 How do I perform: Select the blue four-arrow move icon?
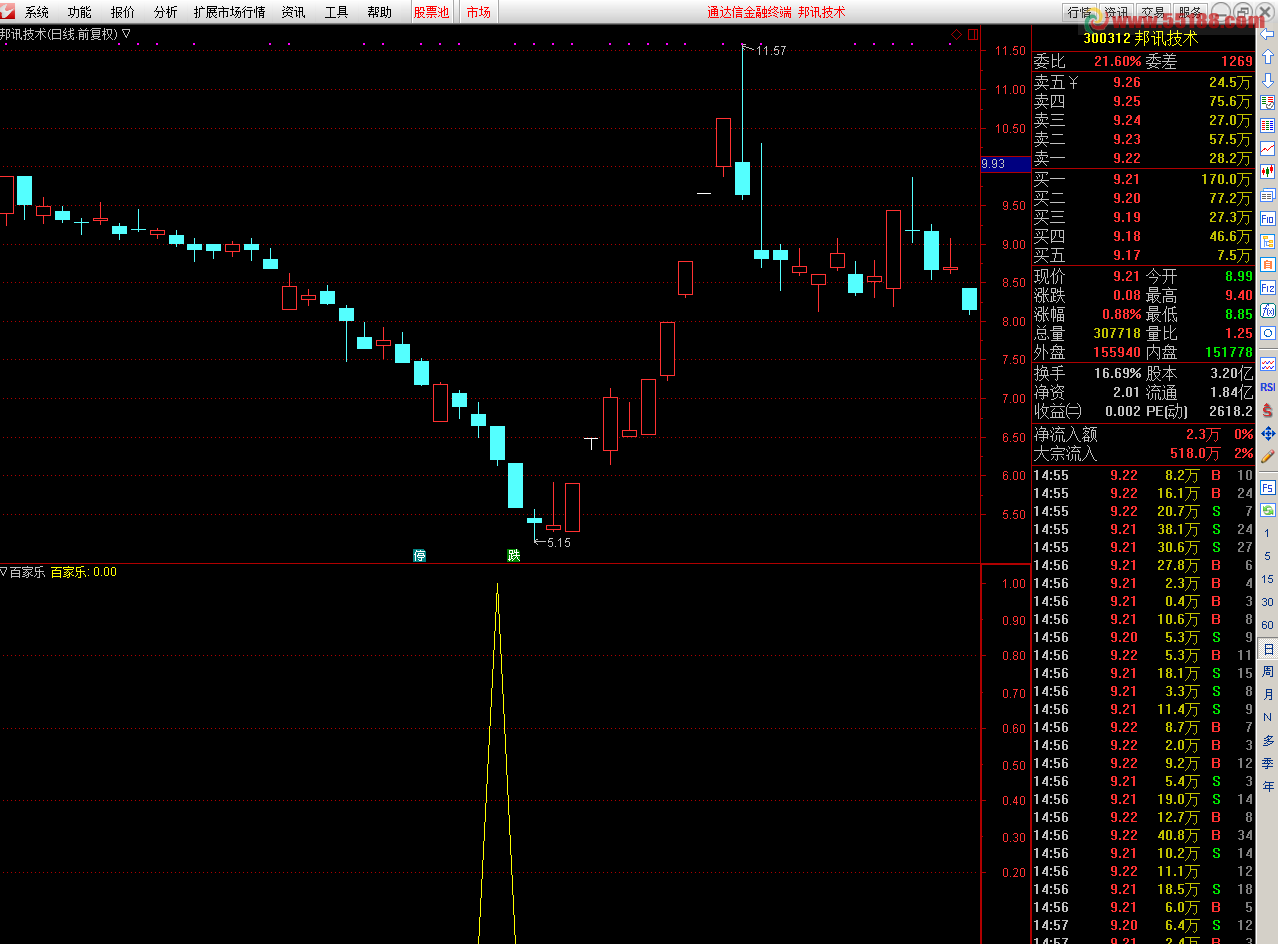point(1267,433)
